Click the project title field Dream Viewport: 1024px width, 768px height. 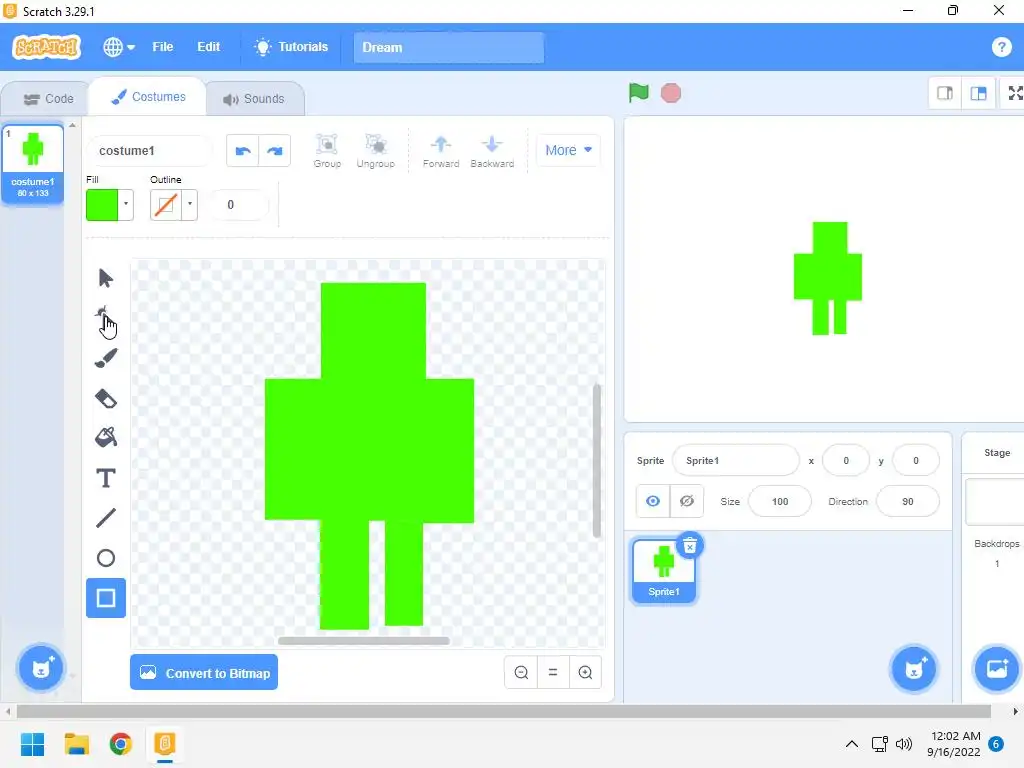[x=449, y=47]
